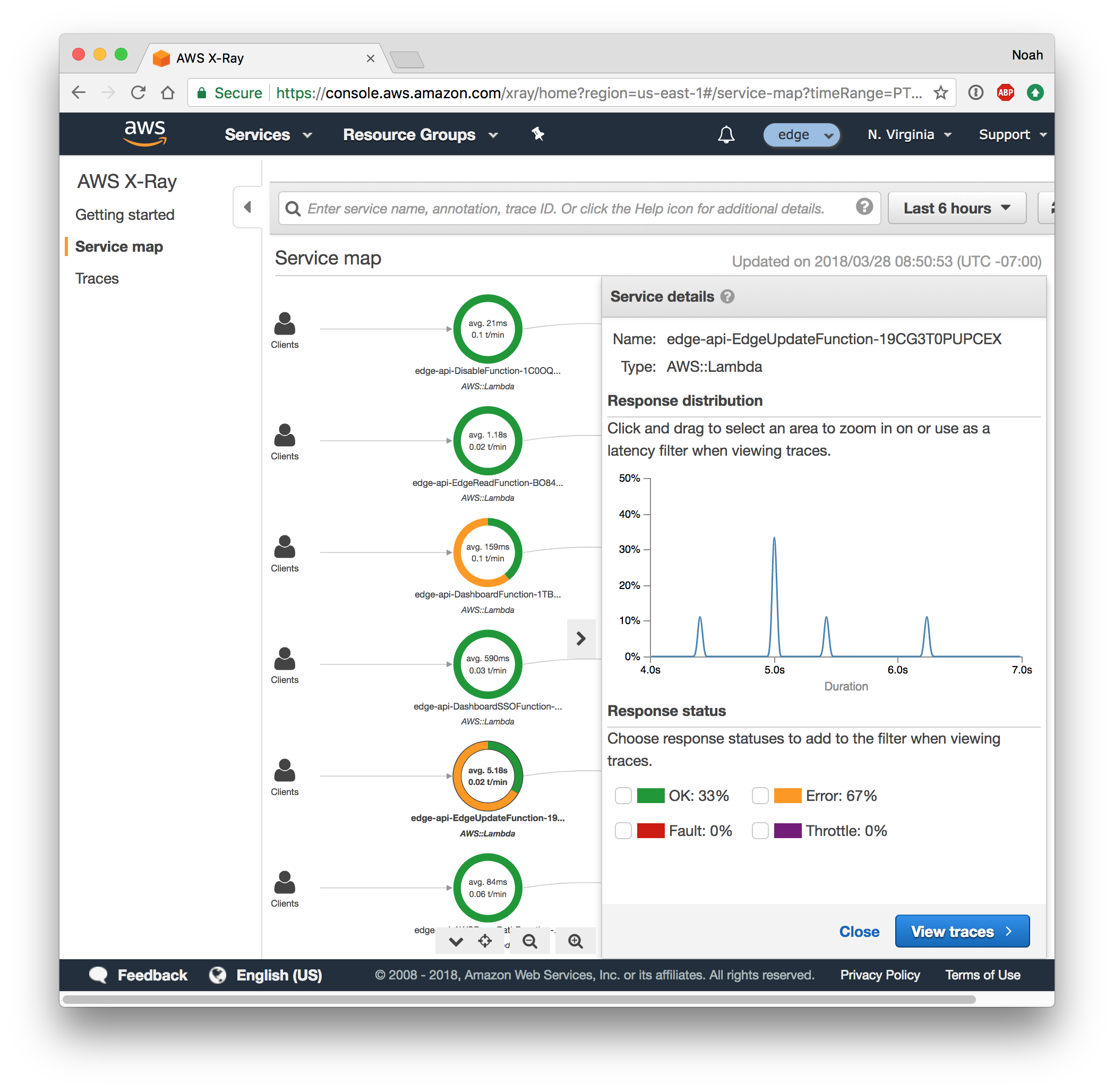Open the Last 6 hours time range dropdown

955,207
